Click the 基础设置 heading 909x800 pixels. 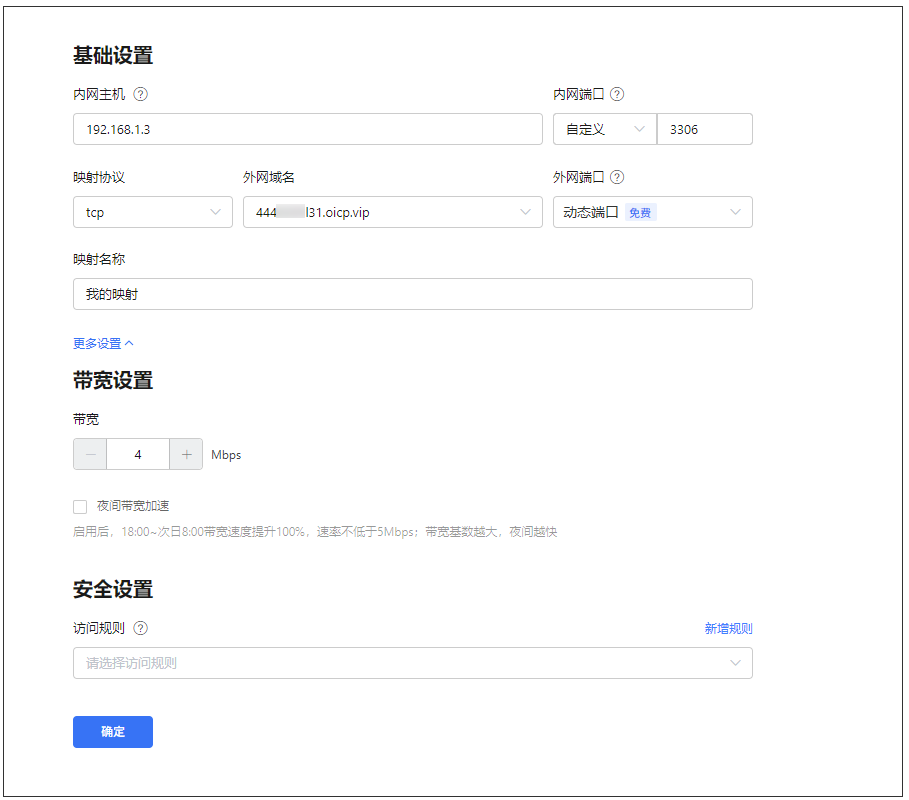click(x=112, y=56)
